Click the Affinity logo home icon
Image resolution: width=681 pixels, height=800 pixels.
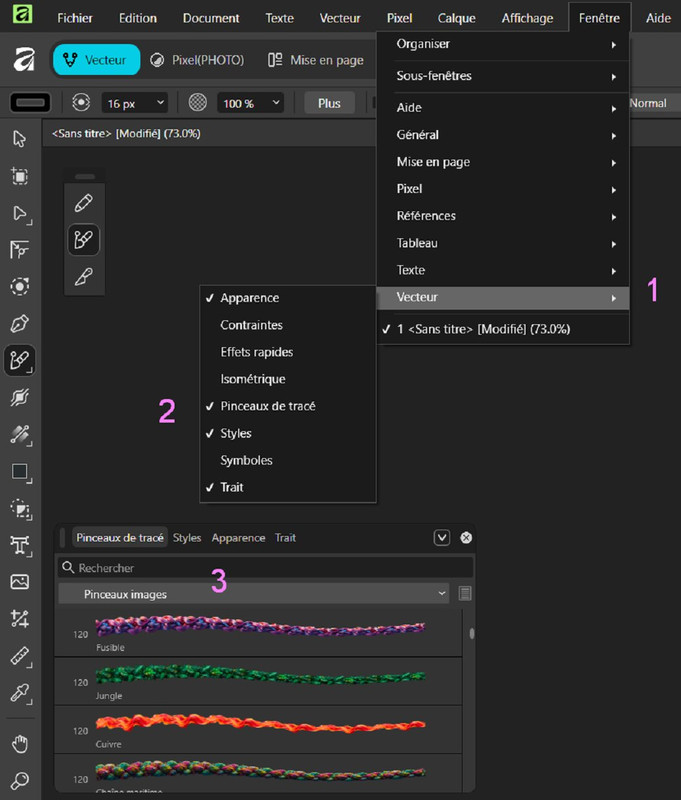24,59
